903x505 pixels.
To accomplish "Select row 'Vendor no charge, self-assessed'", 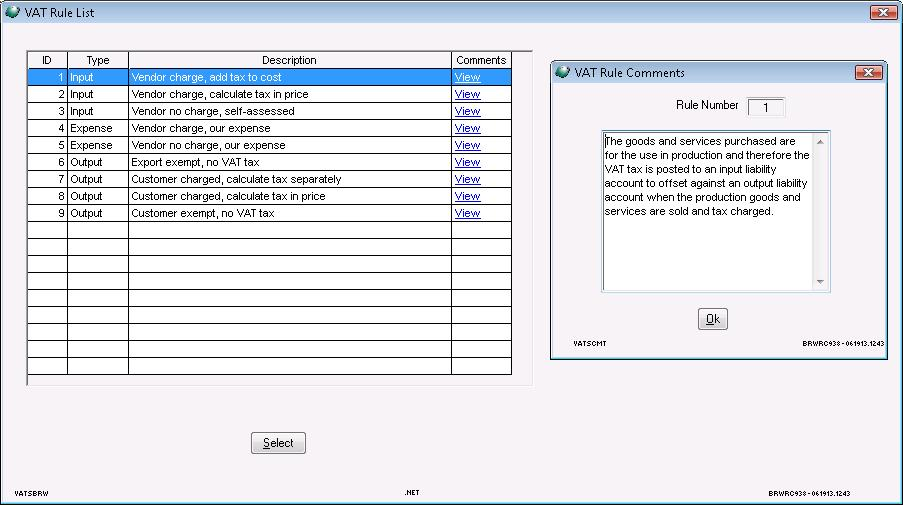I will pyautogui.click(x=270, y=111).
